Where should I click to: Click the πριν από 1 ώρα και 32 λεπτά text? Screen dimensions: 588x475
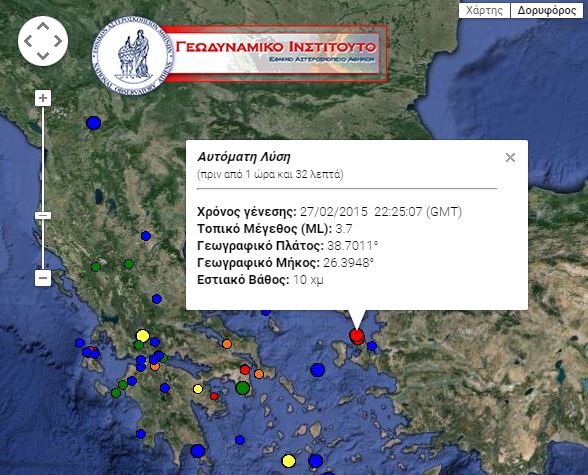270,174
